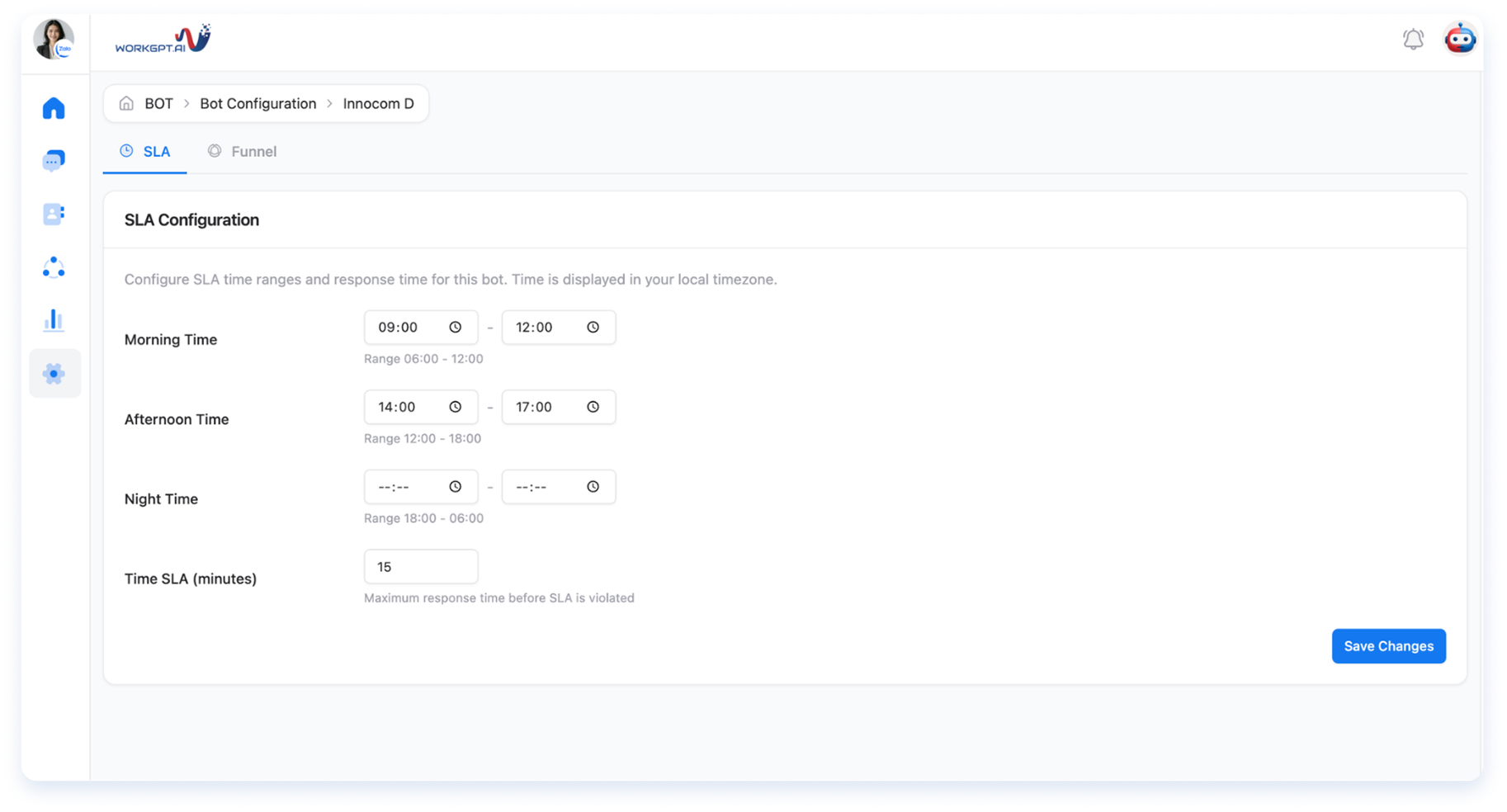Switch to the SLA tab
The height and width of the screenshot is (812, 1507).
(x=145, y=152)
